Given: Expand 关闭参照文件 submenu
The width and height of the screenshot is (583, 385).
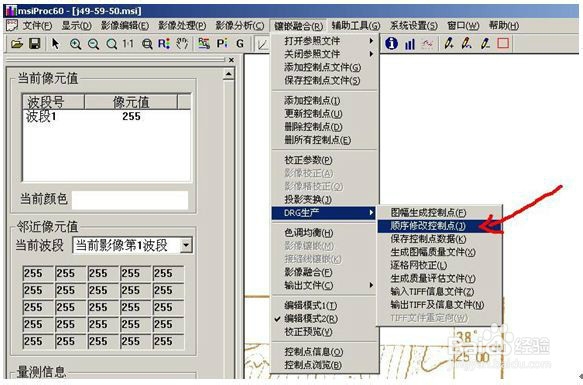Looking at the screenshot, I should click(x=325, y=54).
